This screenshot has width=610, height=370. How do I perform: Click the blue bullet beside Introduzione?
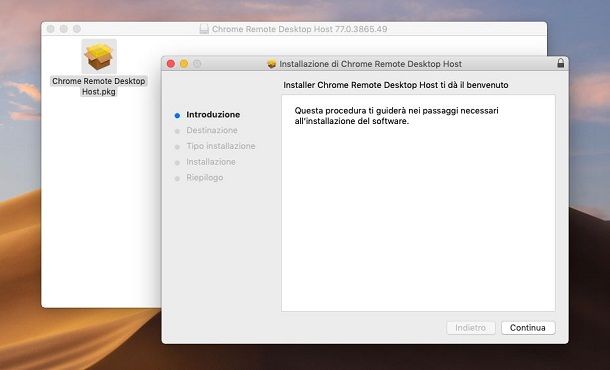pos(177,116)
